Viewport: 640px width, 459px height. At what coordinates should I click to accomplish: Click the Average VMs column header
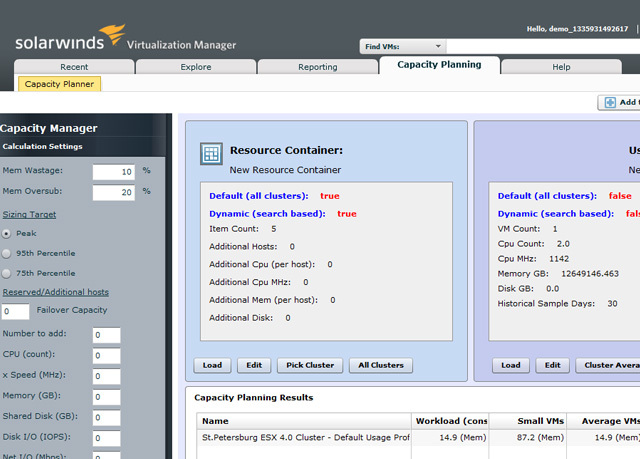click(604, 421)
